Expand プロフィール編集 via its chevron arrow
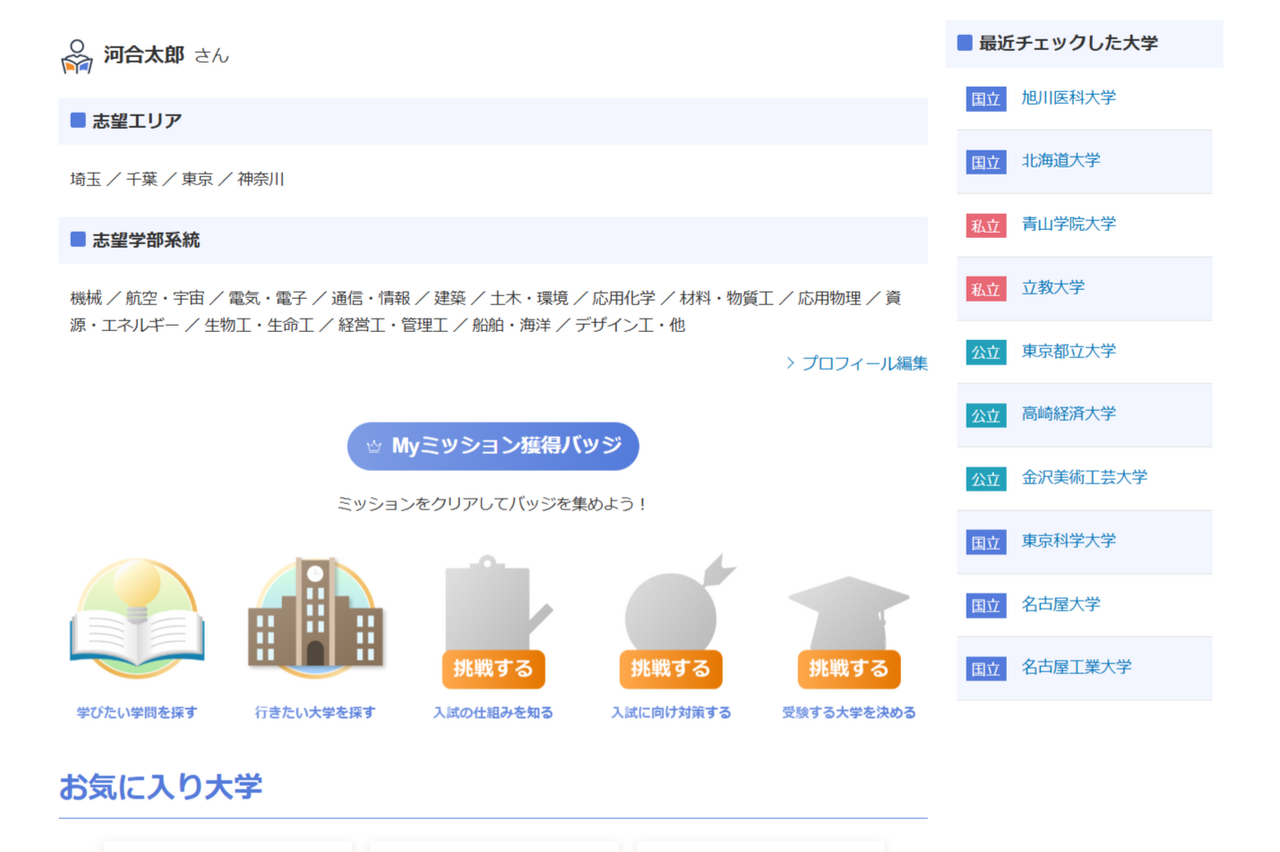The width and height of the screenshot is (1280, 852). click(x=788, y=364)
